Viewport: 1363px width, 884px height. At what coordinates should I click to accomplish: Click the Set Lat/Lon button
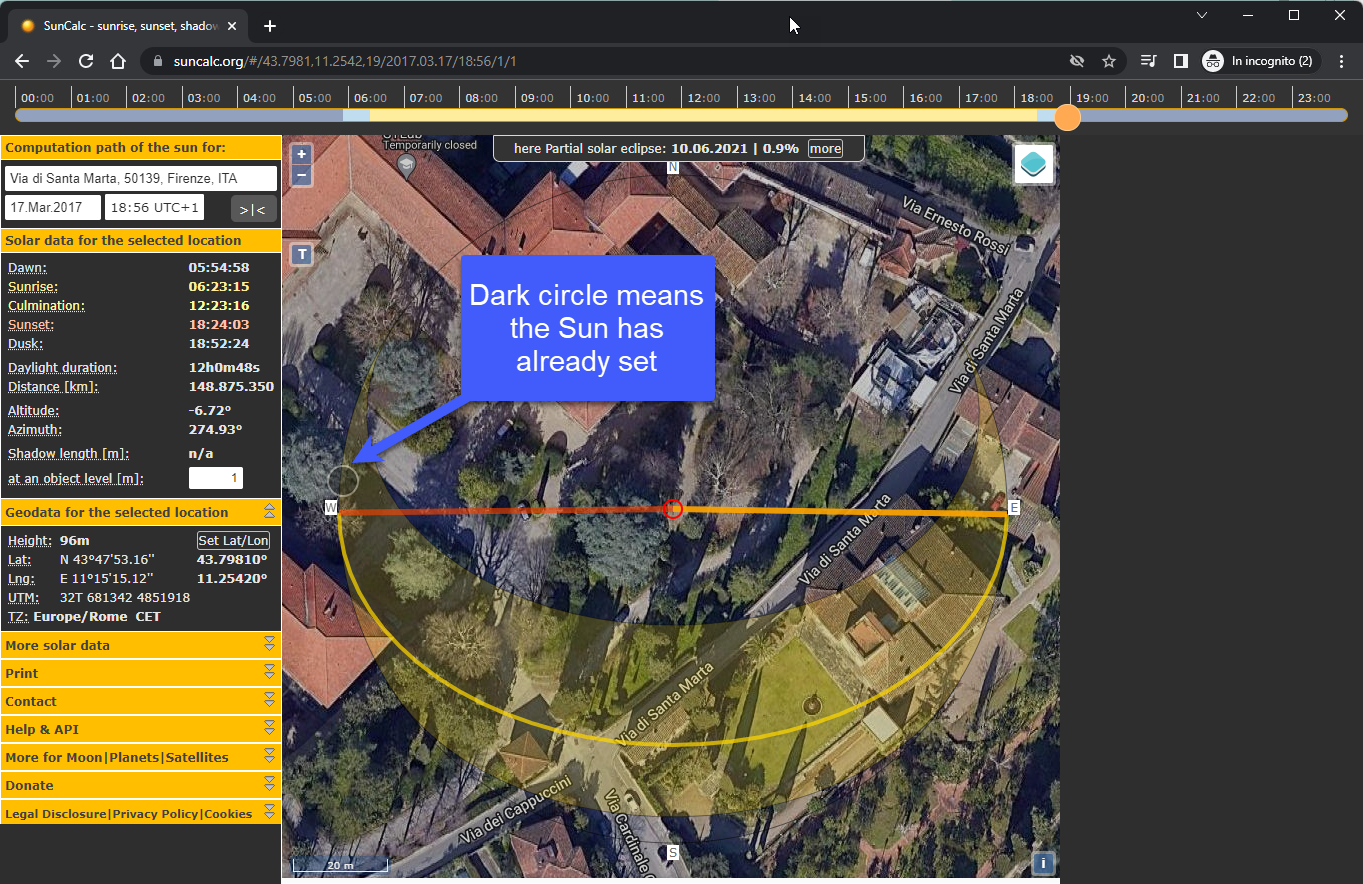[233, 539]
